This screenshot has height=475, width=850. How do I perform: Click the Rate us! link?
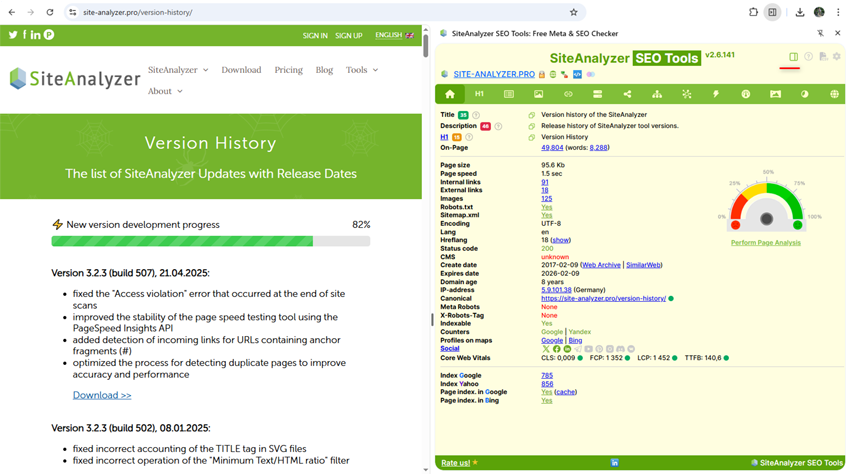tap(455, 463)
